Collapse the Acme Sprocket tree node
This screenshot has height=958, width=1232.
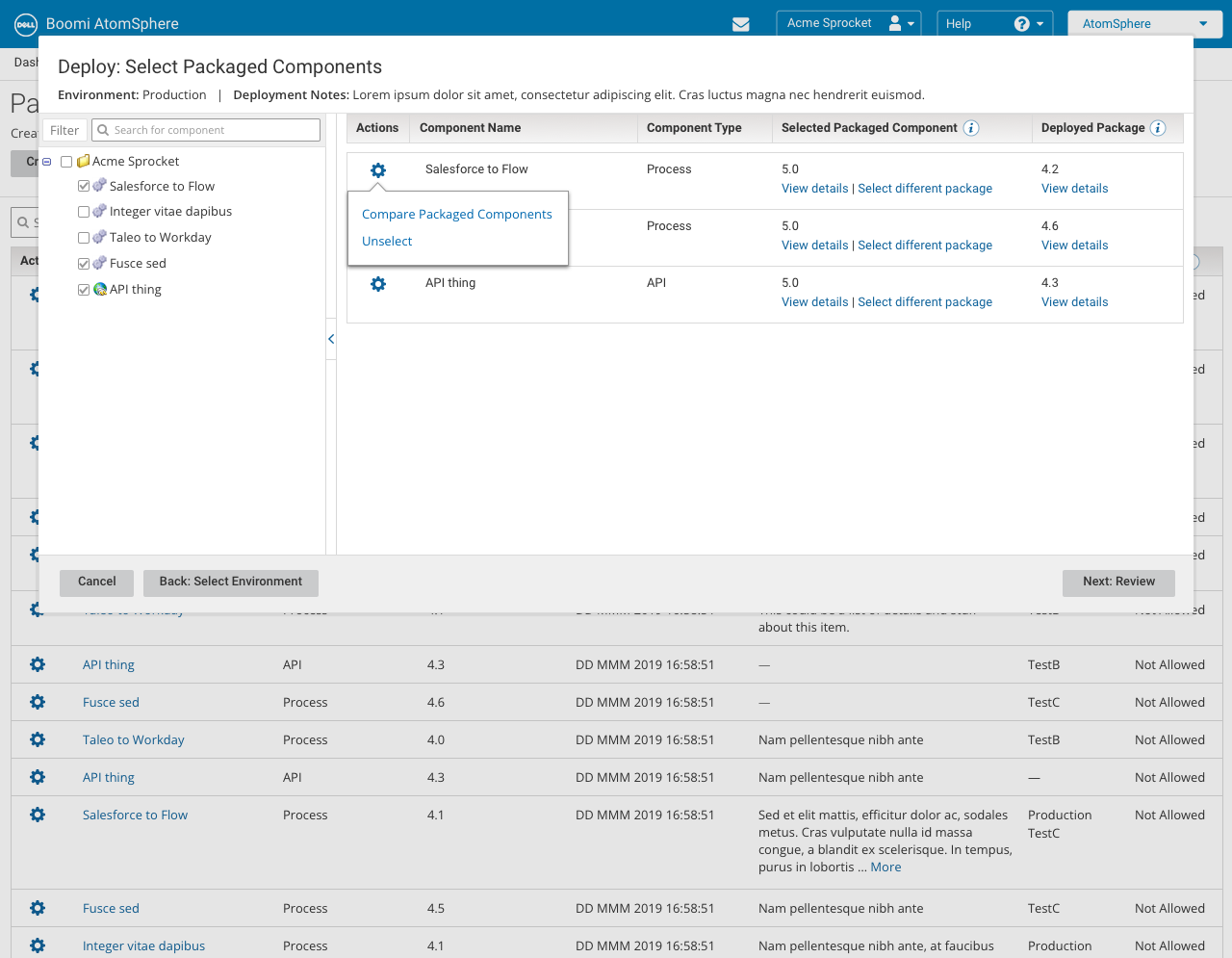pos(47,162)
